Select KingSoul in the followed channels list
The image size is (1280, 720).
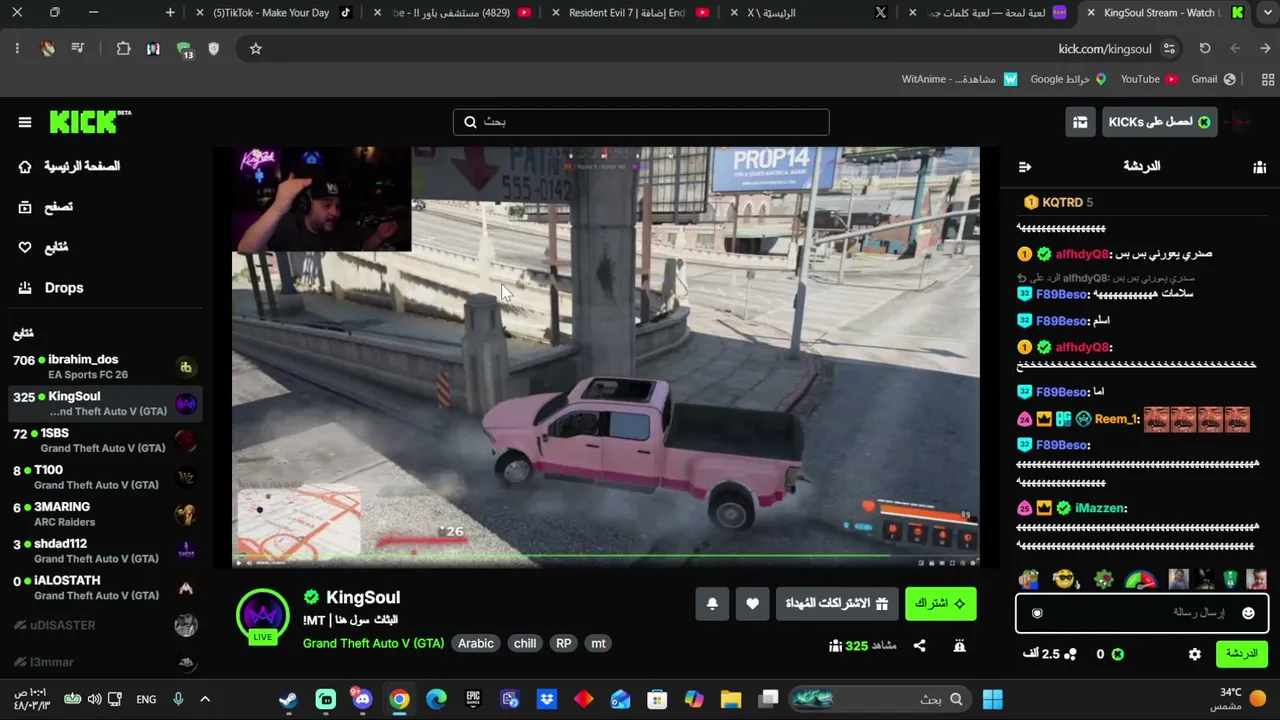pyautogui.click(x=104, y=404)
